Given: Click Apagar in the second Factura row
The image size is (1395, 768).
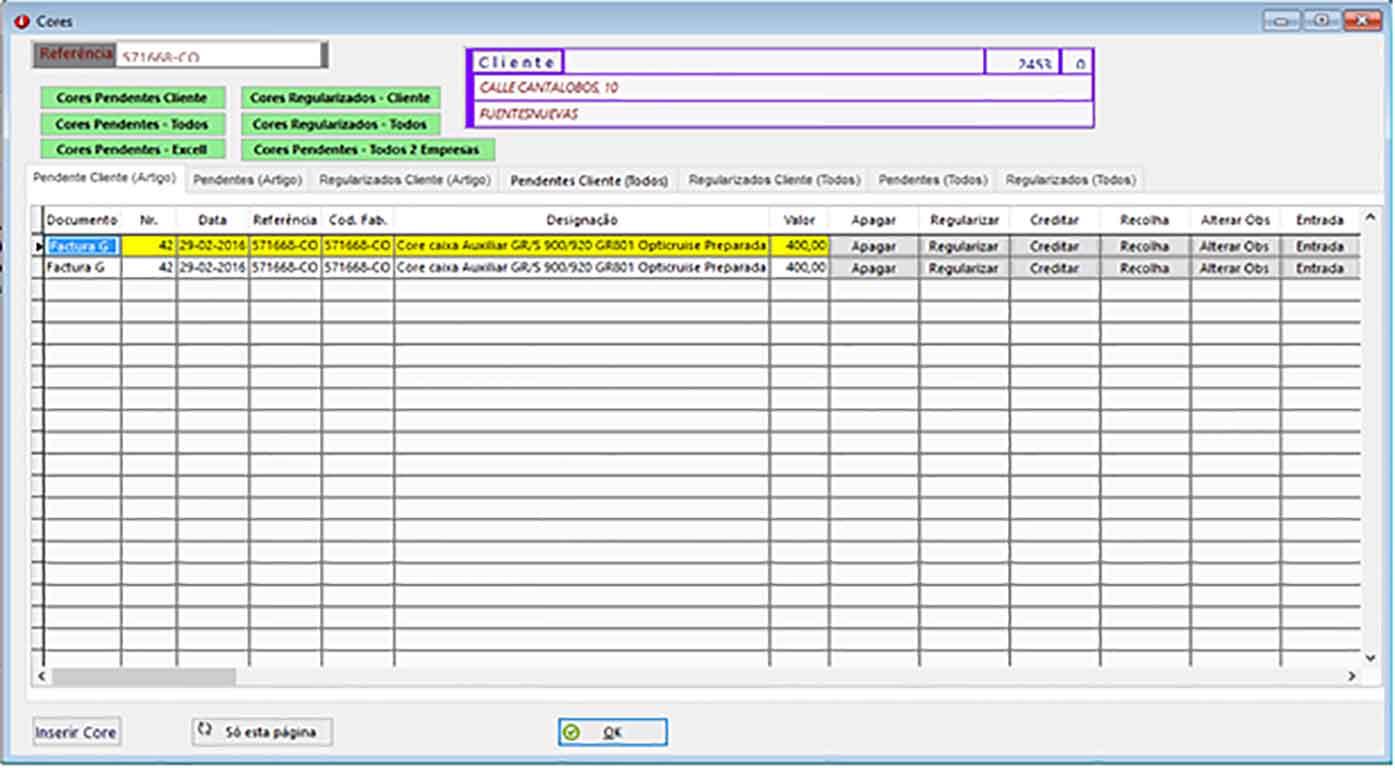Looking at the screenshot, I should click(x=873, y=268).
